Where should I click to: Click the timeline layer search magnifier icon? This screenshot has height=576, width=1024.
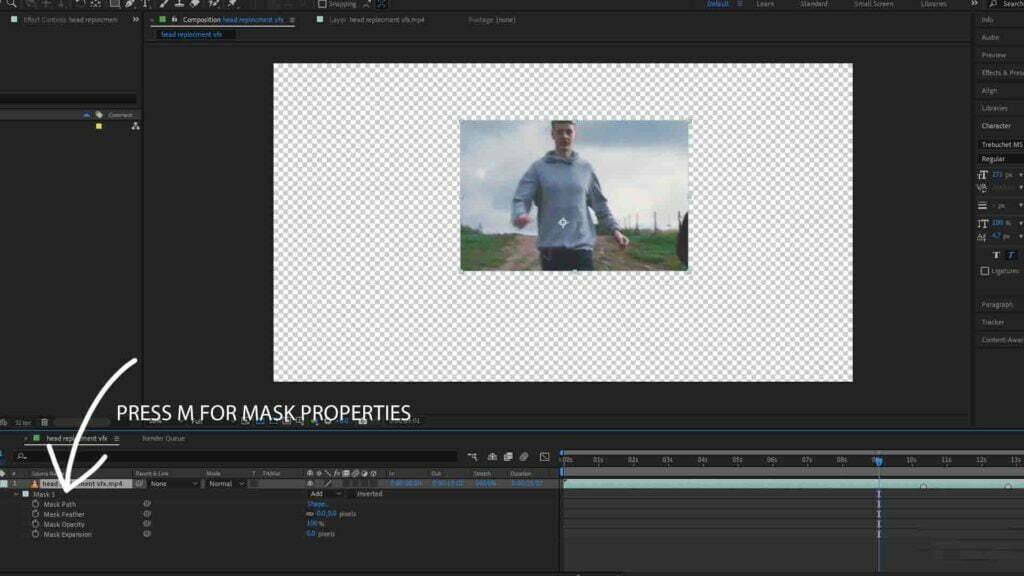pyautogui.click(x=22, y=456)
